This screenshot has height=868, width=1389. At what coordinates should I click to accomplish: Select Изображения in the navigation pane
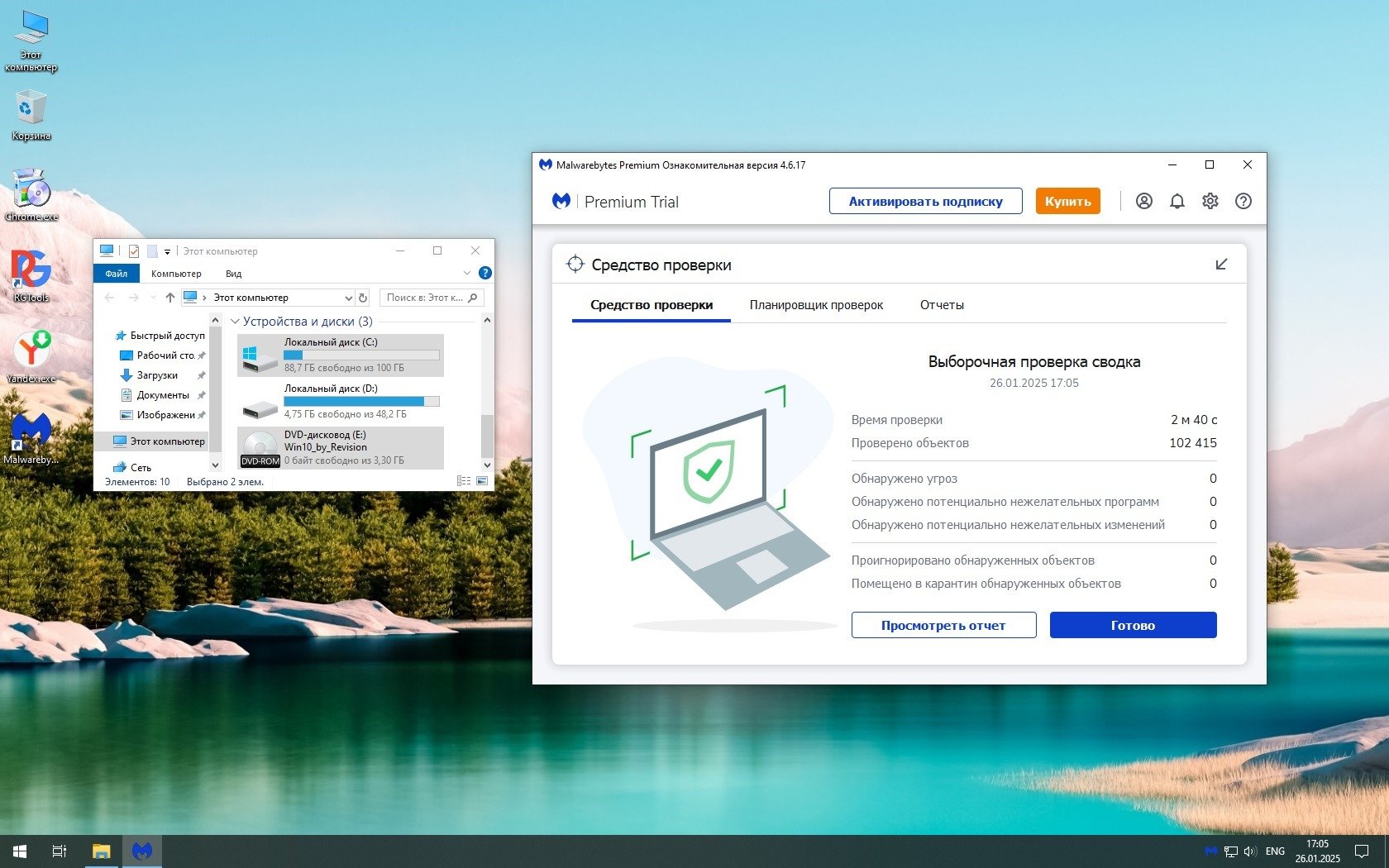tap(162, 415)
